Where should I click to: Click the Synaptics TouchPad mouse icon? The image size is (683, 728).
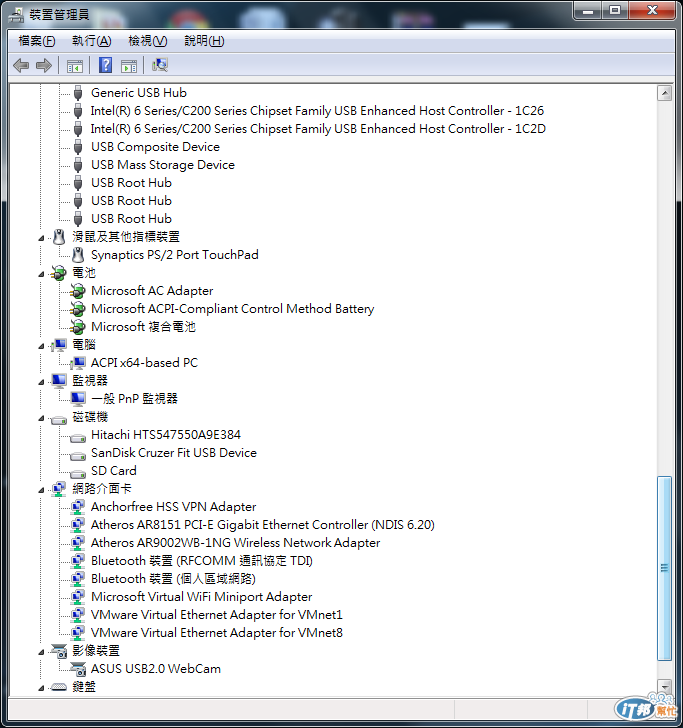point(78,255)
